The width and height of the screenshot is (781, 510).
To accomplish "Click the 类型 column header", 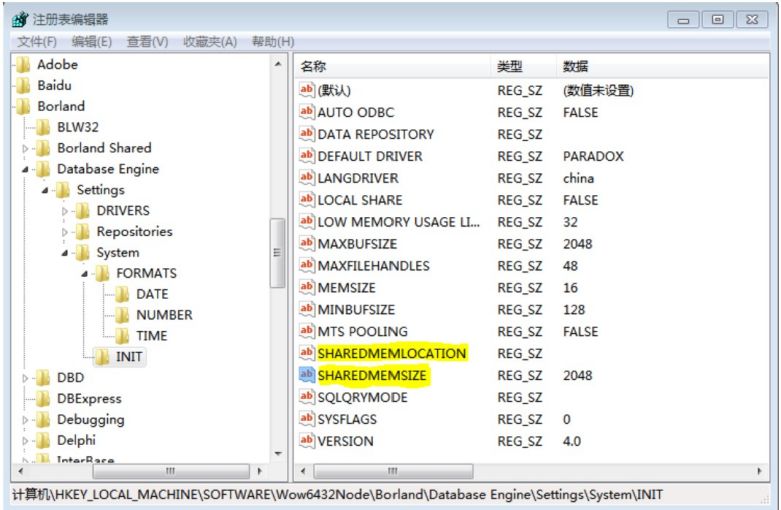I will click(510, 66).
